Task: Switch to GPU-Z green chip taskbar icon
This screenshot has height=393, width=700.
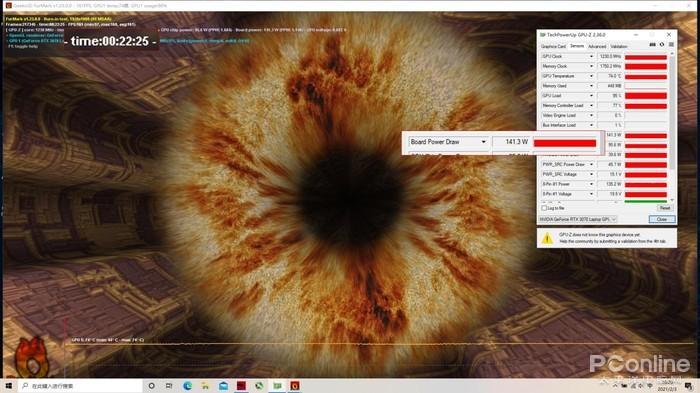Action: tap(277, 385)
